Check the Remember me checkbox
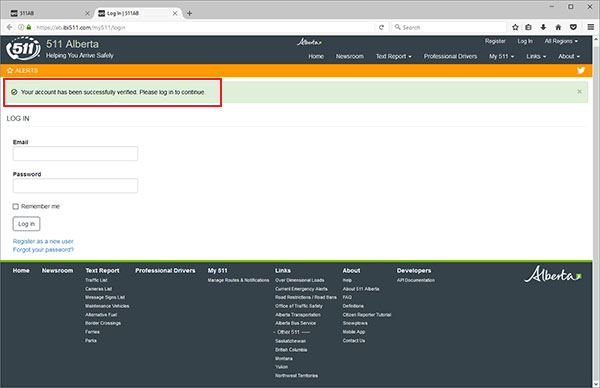This screenshot has height=388, width=600. (x=16, y=207)
